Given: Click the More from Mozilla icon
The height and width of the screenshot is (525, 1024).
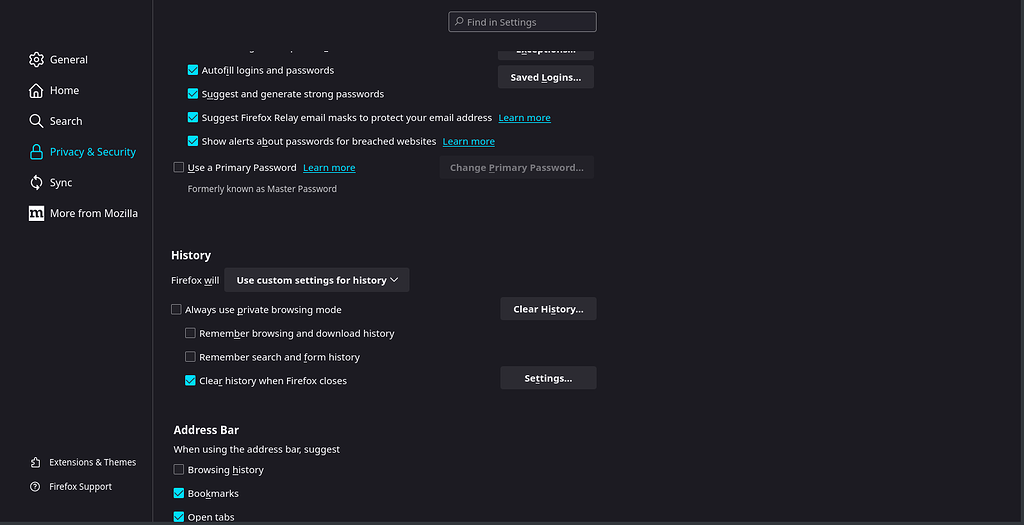Looking at the screenshot, I should pyautogui.click(x=36, y=214).
